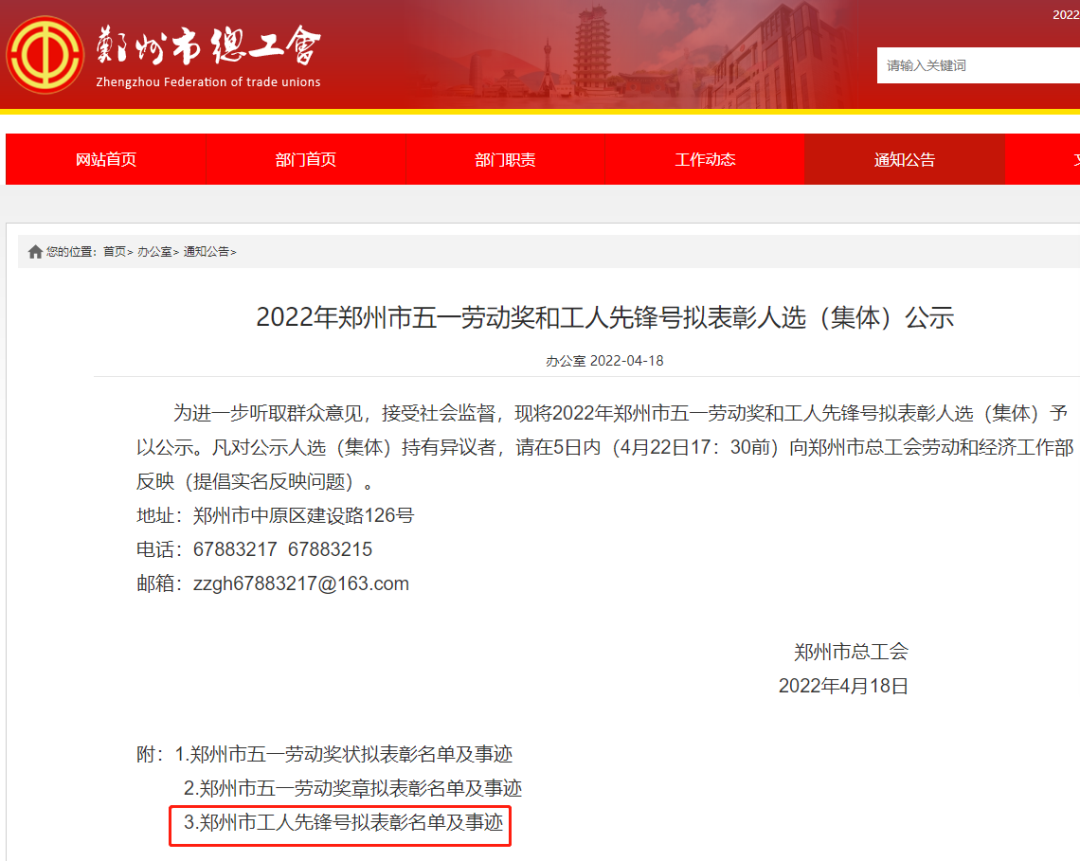Select the 网站首页 navigation menu item

click(105, 158)
